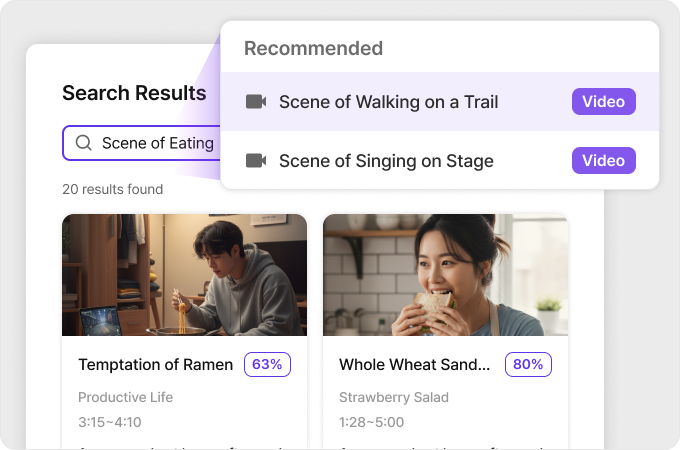Click the Temptation of Ramen title
The width and height of the screenshot is (680, 450).
point(155,365)
